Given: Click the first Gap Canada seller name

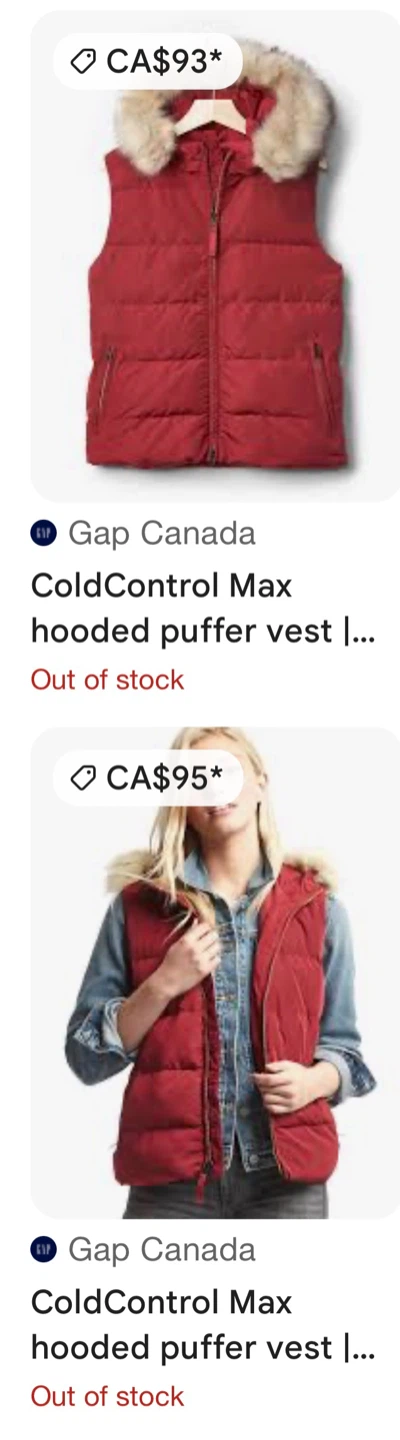Looking at the screenshot, I should 162,534.
